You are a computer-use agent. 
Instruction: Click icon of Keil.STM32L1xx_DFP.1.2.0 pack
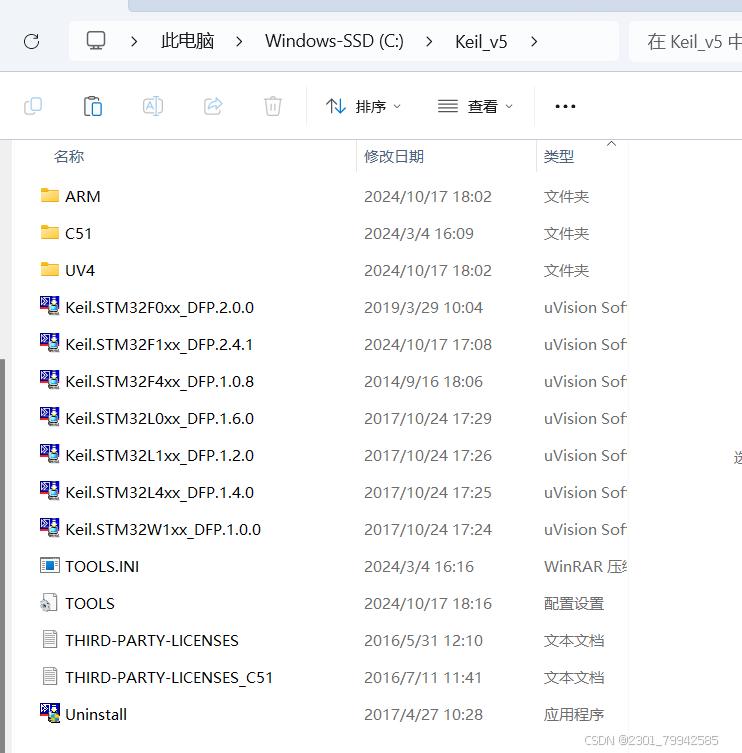coord(50,454)
